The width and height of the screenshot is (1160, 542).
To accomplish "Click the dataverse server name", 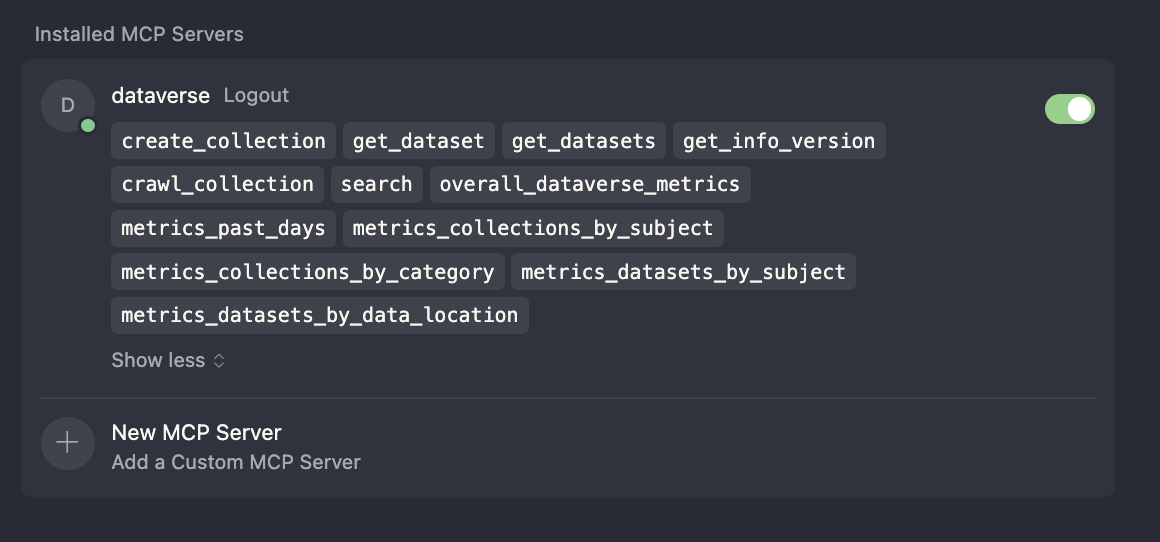I will coord(160,95).
